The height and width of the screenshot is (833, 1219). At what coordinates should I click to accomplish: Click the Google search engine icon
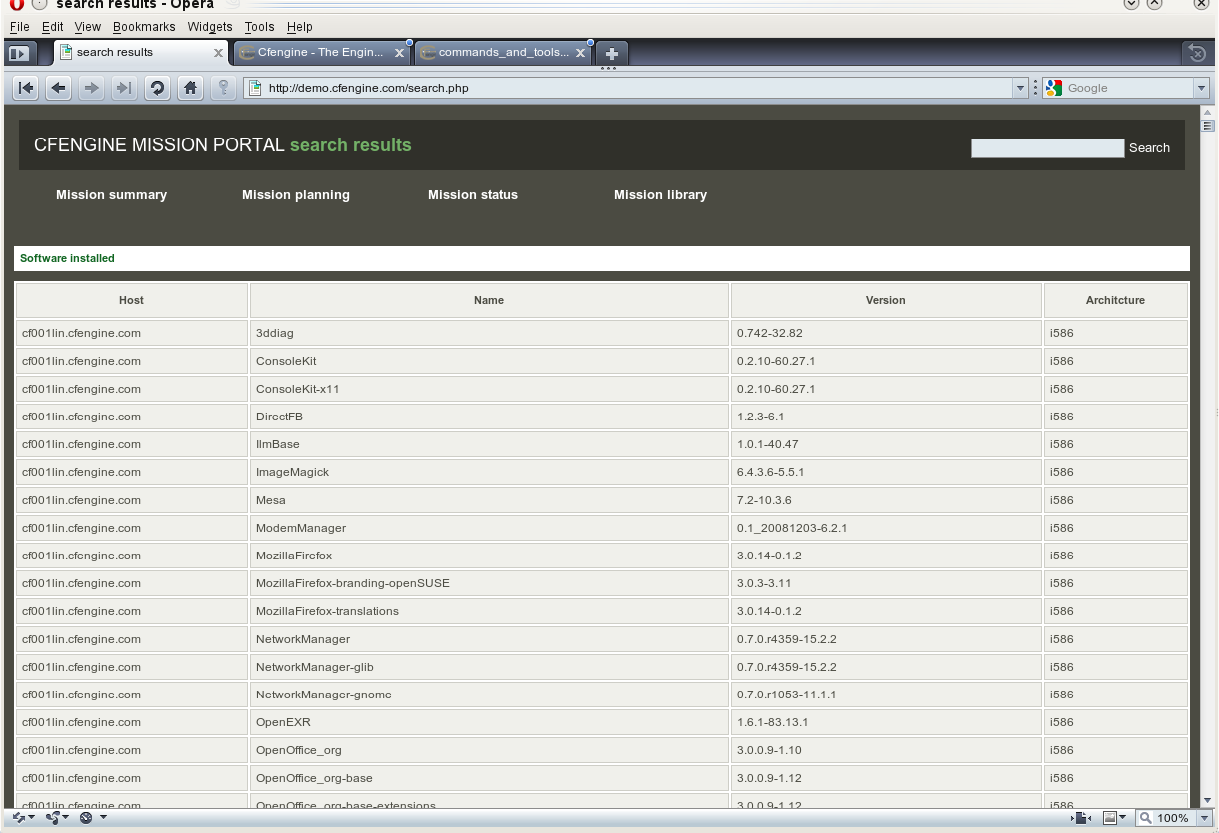(x=1054, y=88)
